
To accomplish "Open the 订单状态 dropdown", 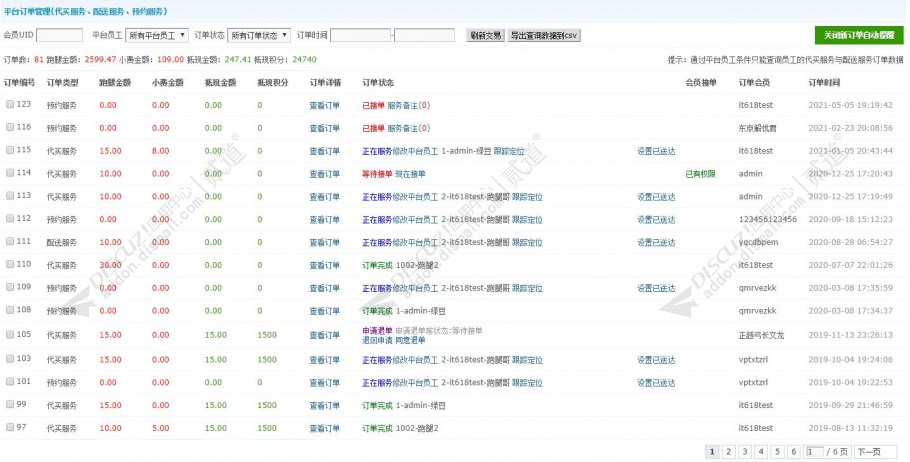I will point(259,35).
